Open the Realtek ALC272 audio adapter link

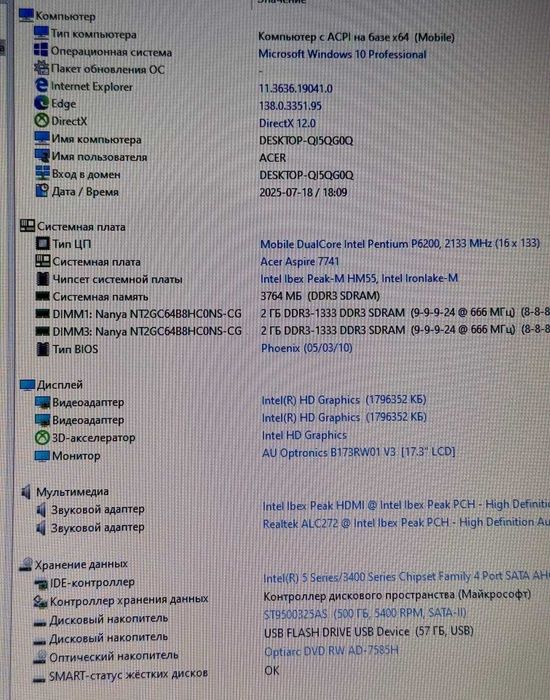coord(406,523)
